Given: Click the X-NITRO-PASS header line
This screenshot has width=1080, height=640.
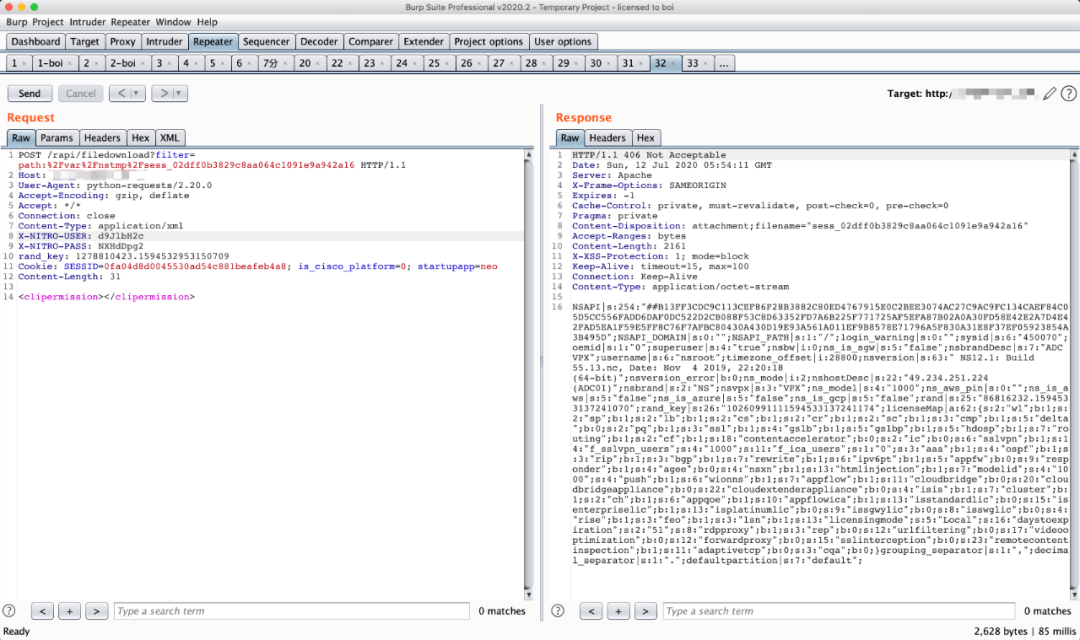Looking at the screenshot, I should pos(81,246).
